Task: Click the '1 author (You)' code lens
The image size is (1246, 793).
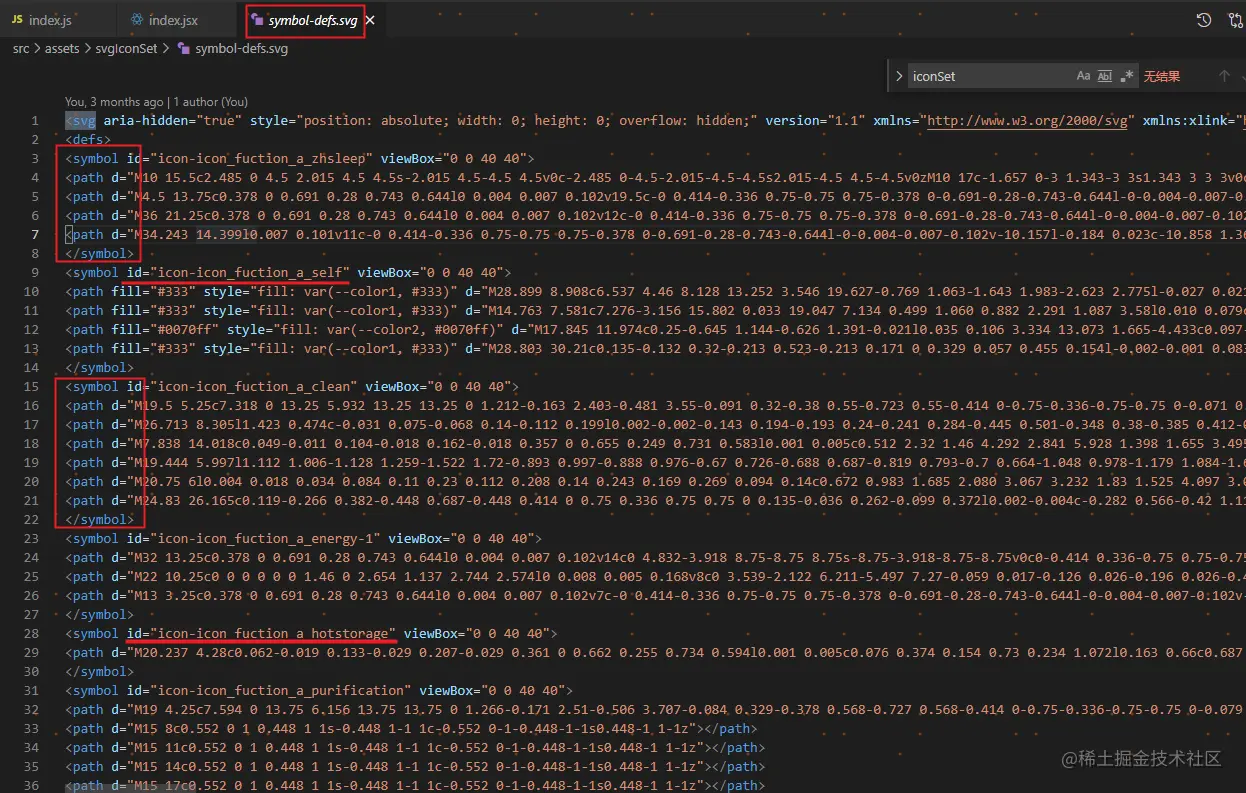Action: [x=211, y=102]
